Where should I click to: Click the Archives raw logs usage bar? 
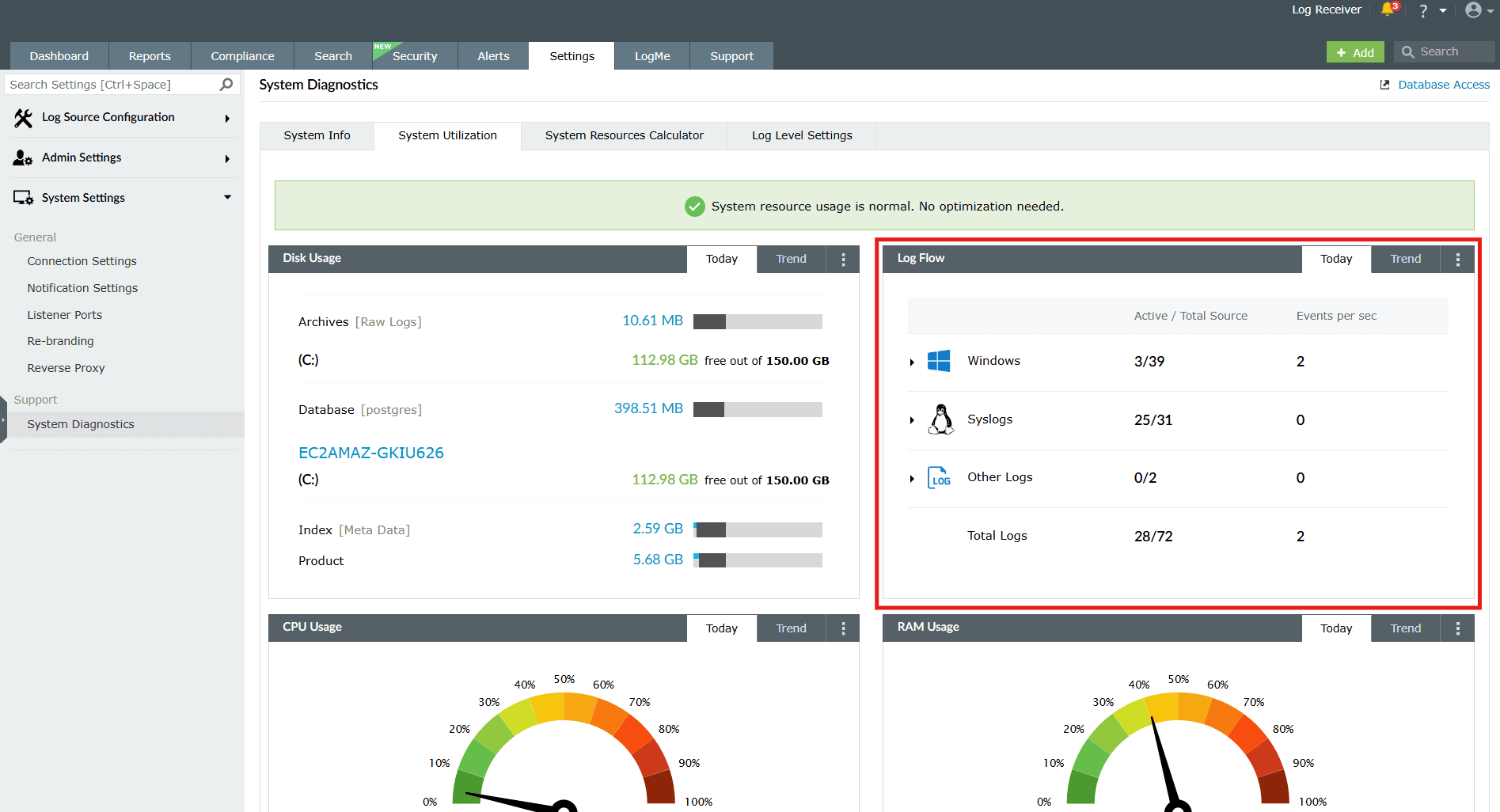click(758, 321)
